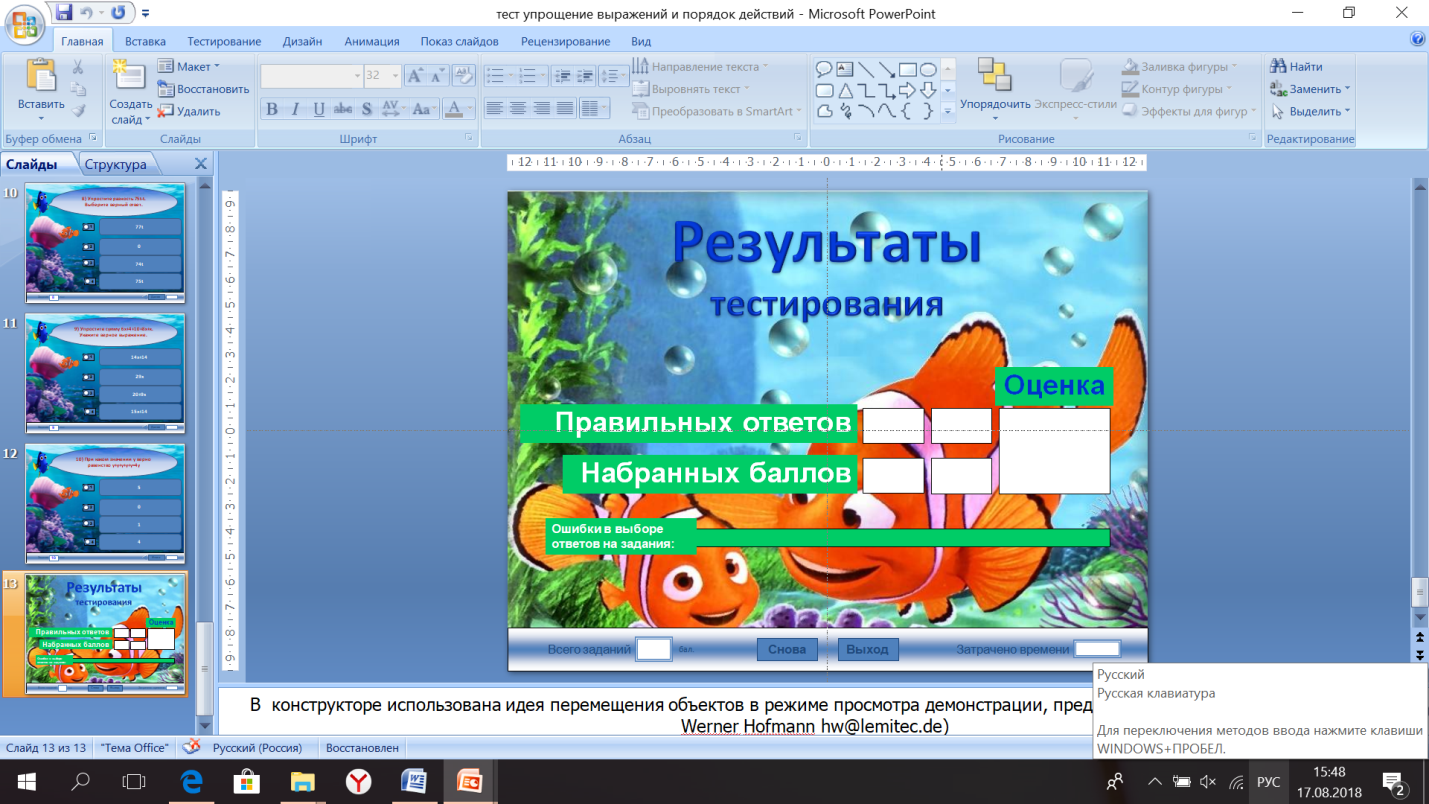Open Контур фигуры shape outline menu
Image resolution: width=1429 pixels, height=804 pixels.
(1180, 89)
